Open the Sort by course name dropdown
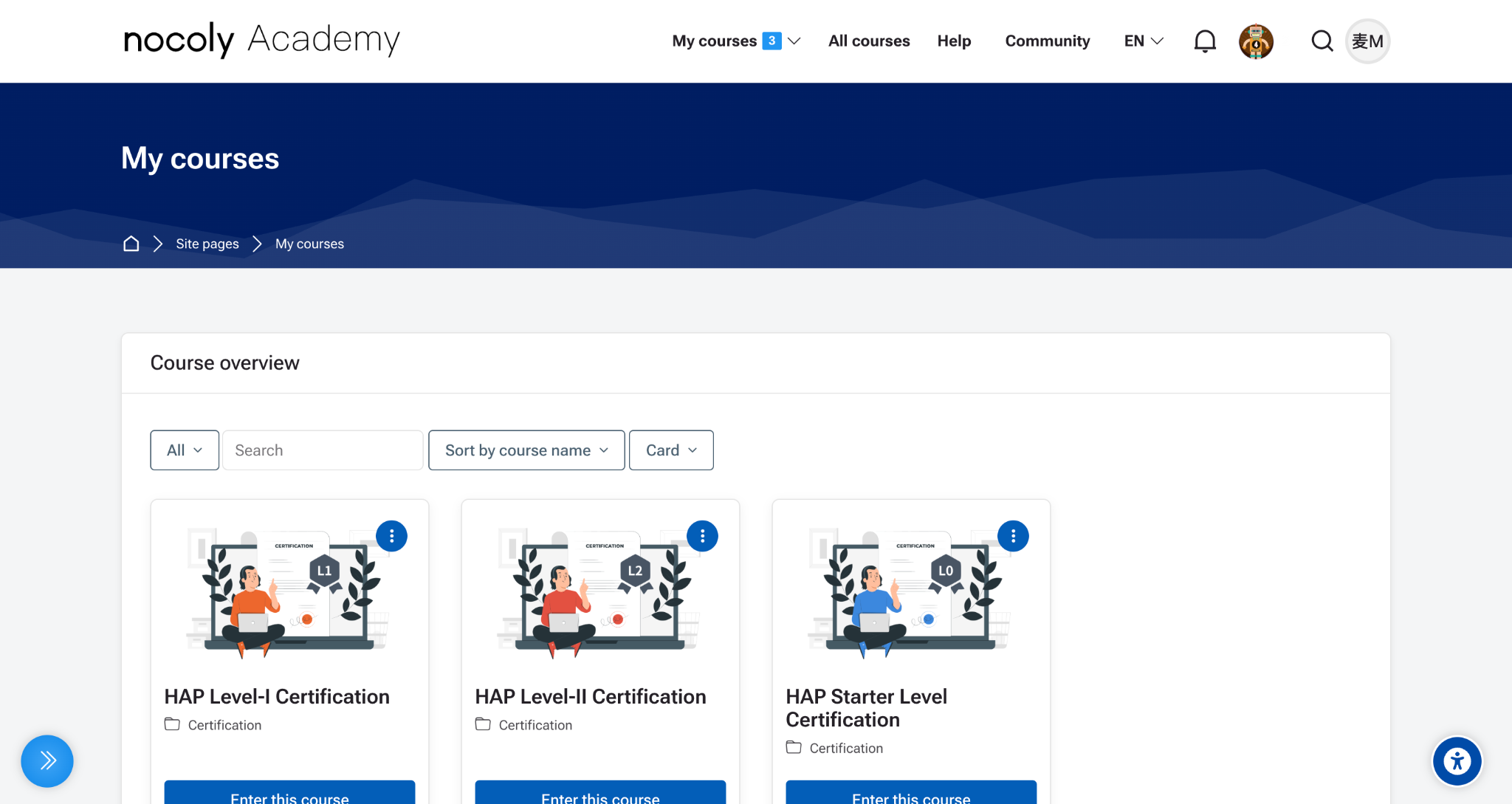This screenshot has width=1512, height=804. (526, 450)
